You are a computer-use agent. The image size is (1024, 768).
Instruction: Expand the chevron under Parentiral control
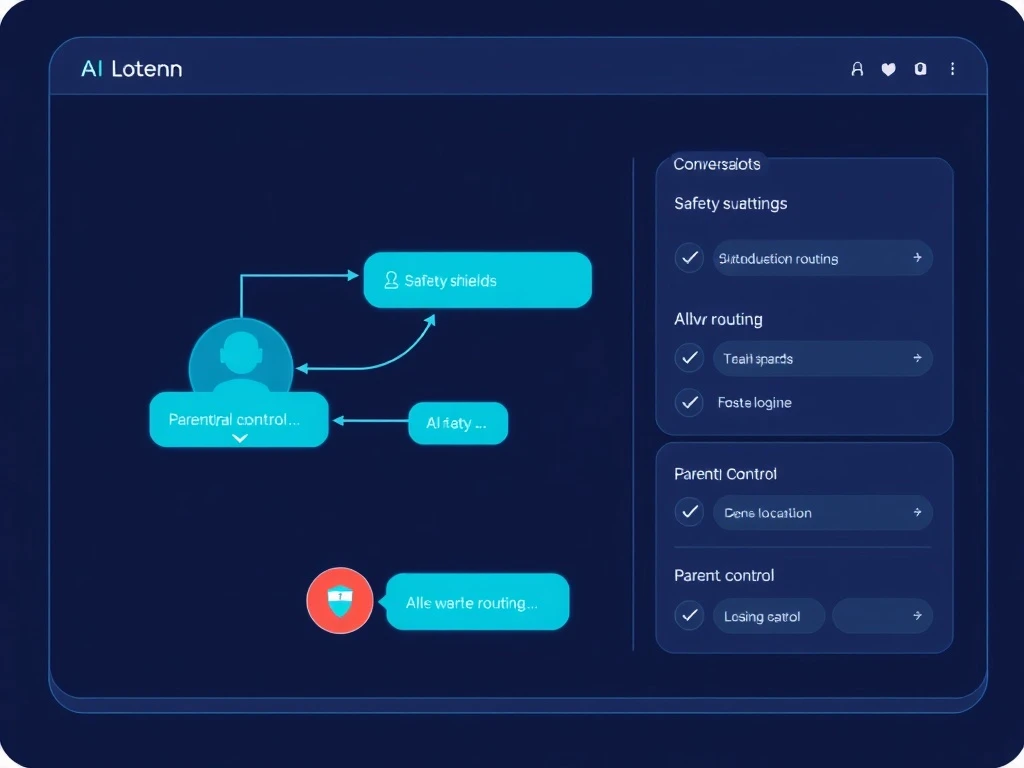[240, 438]
